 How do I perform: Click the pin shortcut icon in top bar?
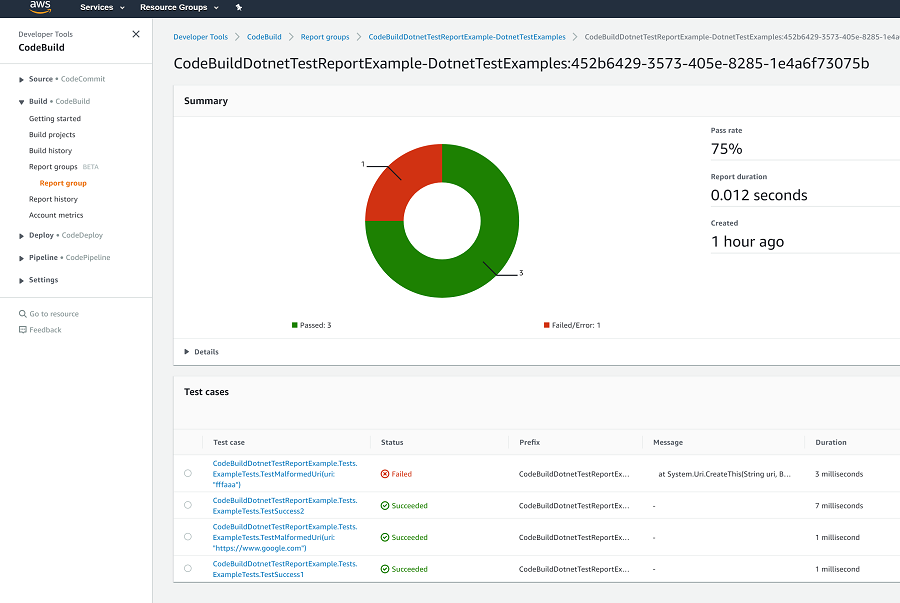(x=239, y=7)
